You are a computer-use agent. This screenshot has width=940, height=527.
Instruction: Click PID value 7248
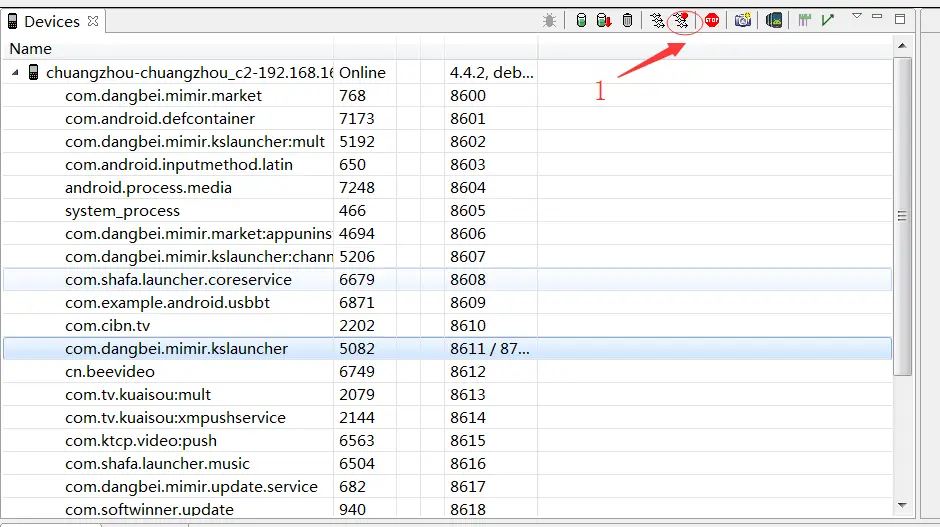[357, 188]
